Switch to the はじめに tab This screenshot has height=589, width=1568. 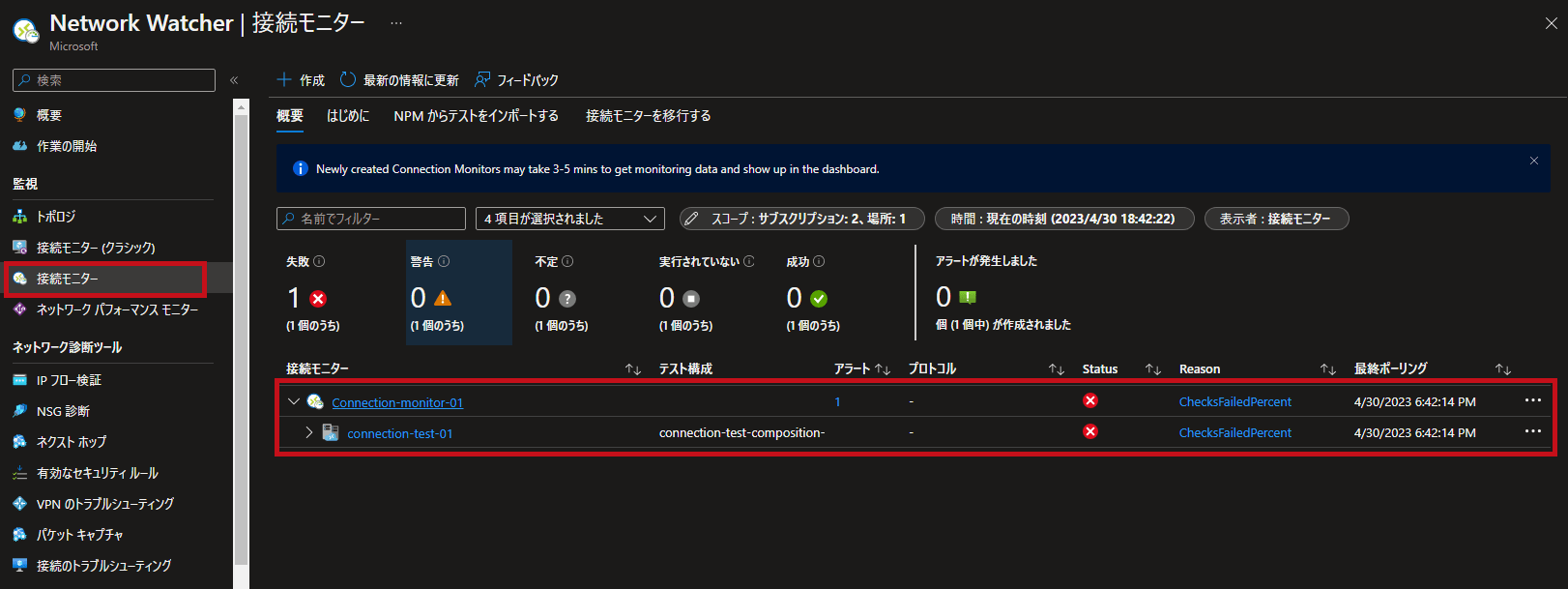tap(348, 116)
